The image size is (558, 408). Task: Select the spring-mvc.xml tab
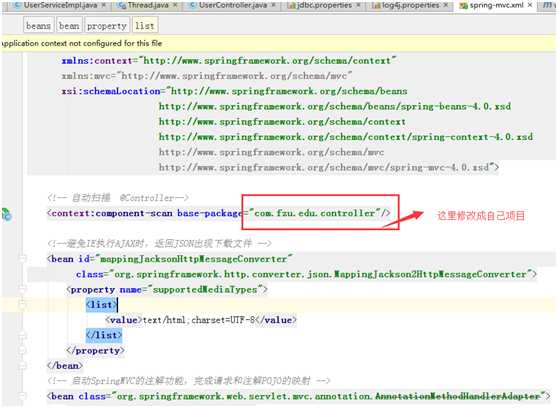pyautogui.click(x=496, y=5)
